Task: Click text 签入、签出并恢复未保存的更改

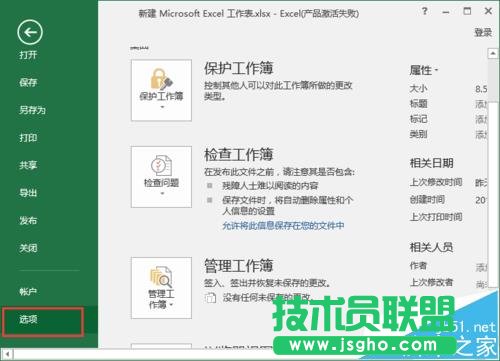Action: (268, 283)
